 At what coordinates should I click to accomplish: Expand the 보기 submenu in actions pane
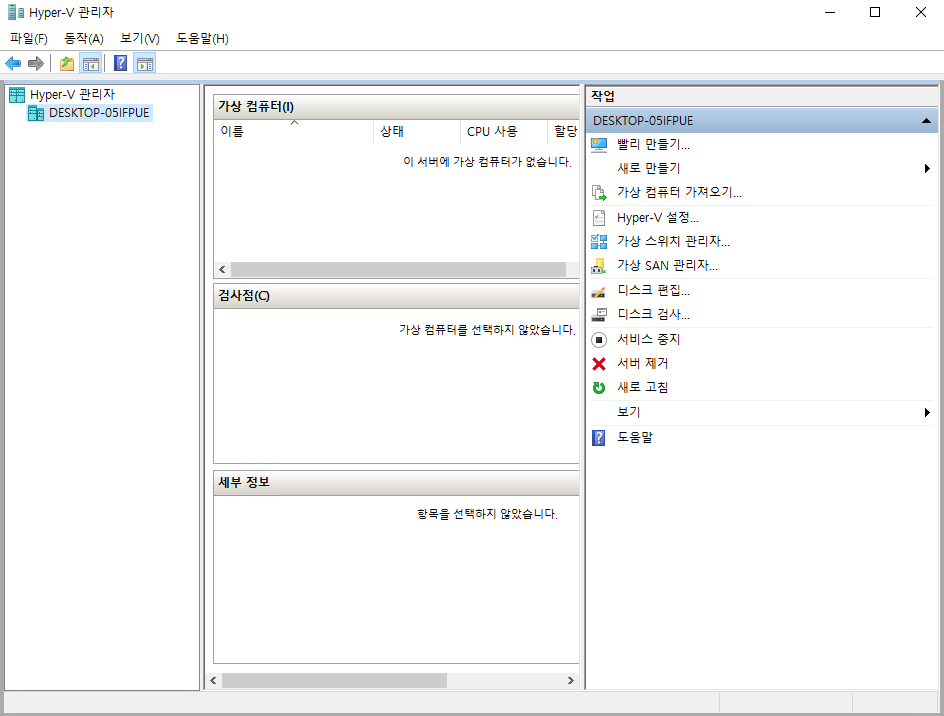pyautogui.click(x=927, y=412)
